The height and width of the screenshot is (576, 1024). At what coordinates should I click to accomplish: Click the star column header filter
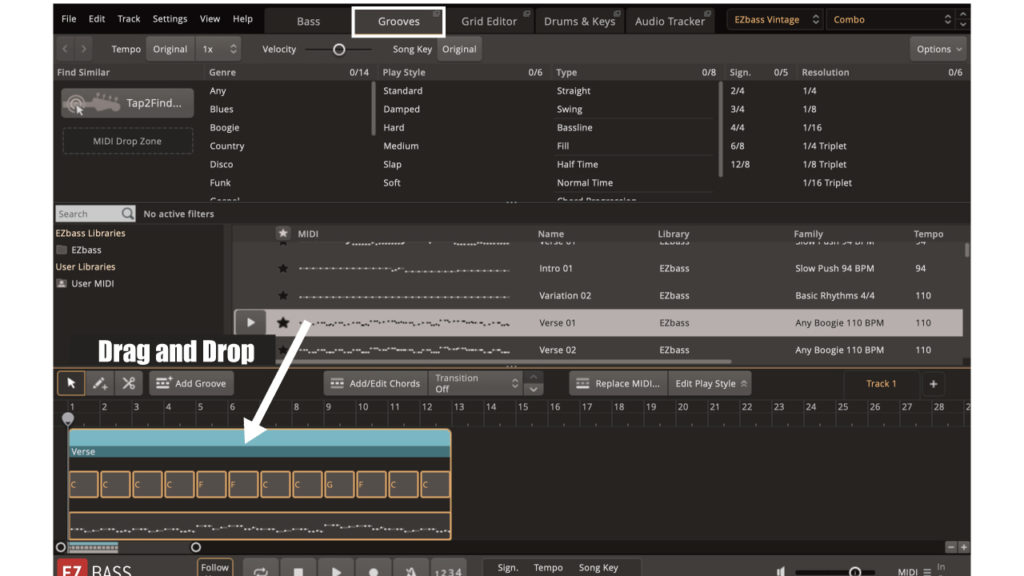pyautogui.click(x=283, y=233)
